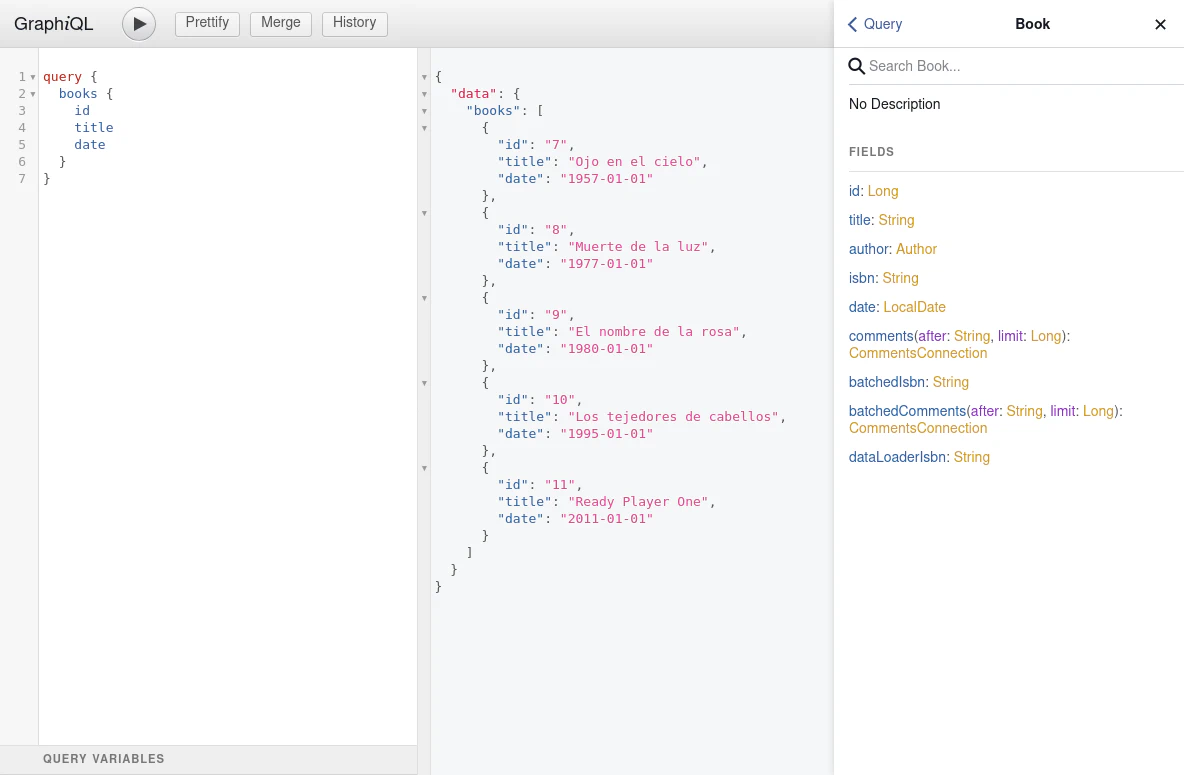Select the dataLoaderIsbn field
The image size is (1184, 775).
[898, 457]
